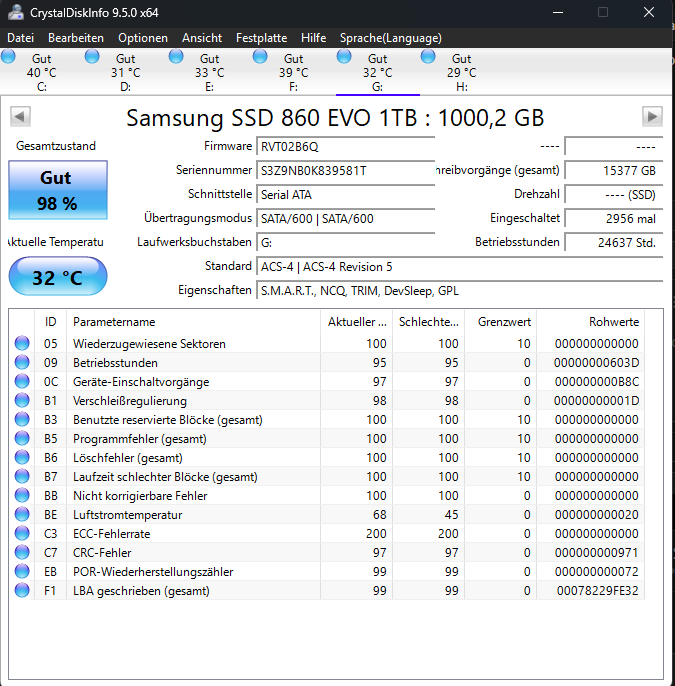Click status orb for Geräte-Einschaltvorgänge row
The width and height of the screenshot is (675, 686).
(x=22, y=382)
